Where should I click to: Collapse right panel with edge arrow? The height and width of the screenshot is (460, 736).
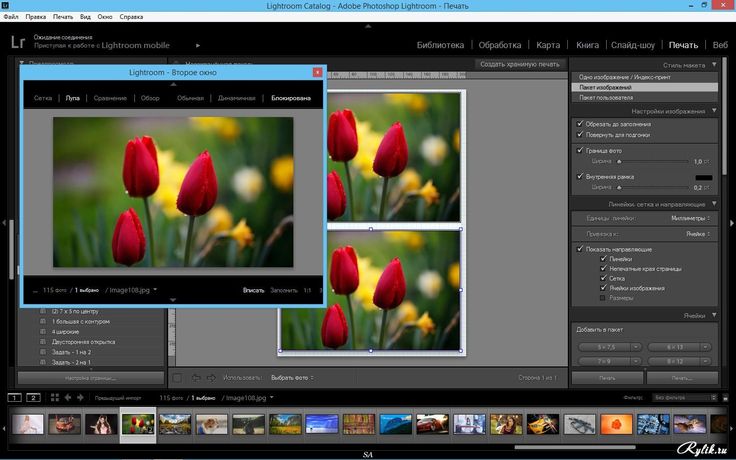(732, 223)
